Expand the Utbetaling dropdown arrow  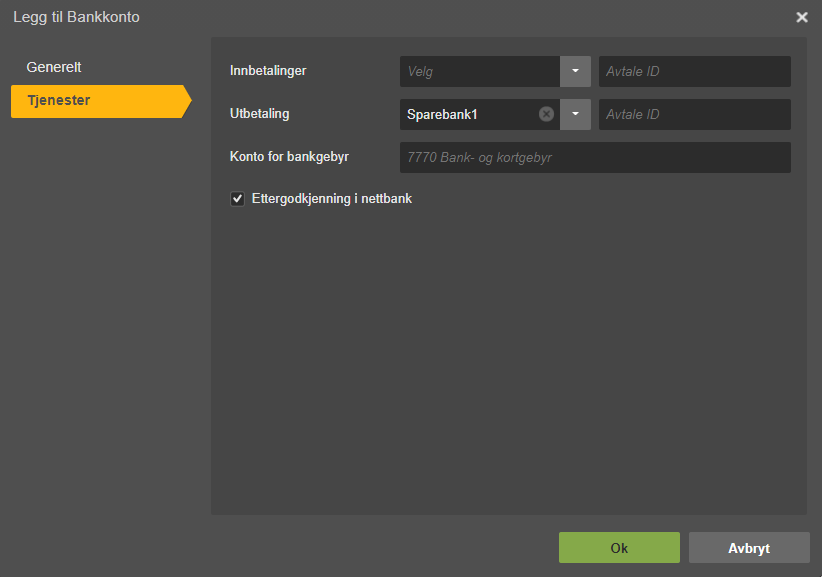pyautogui.click(x=575, y=114)
